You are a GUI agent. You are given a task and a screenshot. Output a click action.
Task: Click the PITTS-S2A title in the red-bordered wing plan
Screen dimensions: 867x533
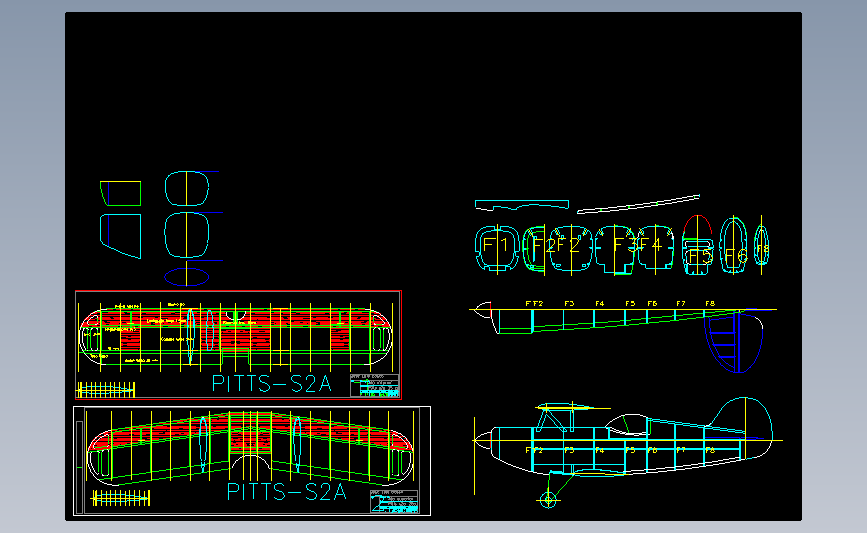click(x=271, y=384)
